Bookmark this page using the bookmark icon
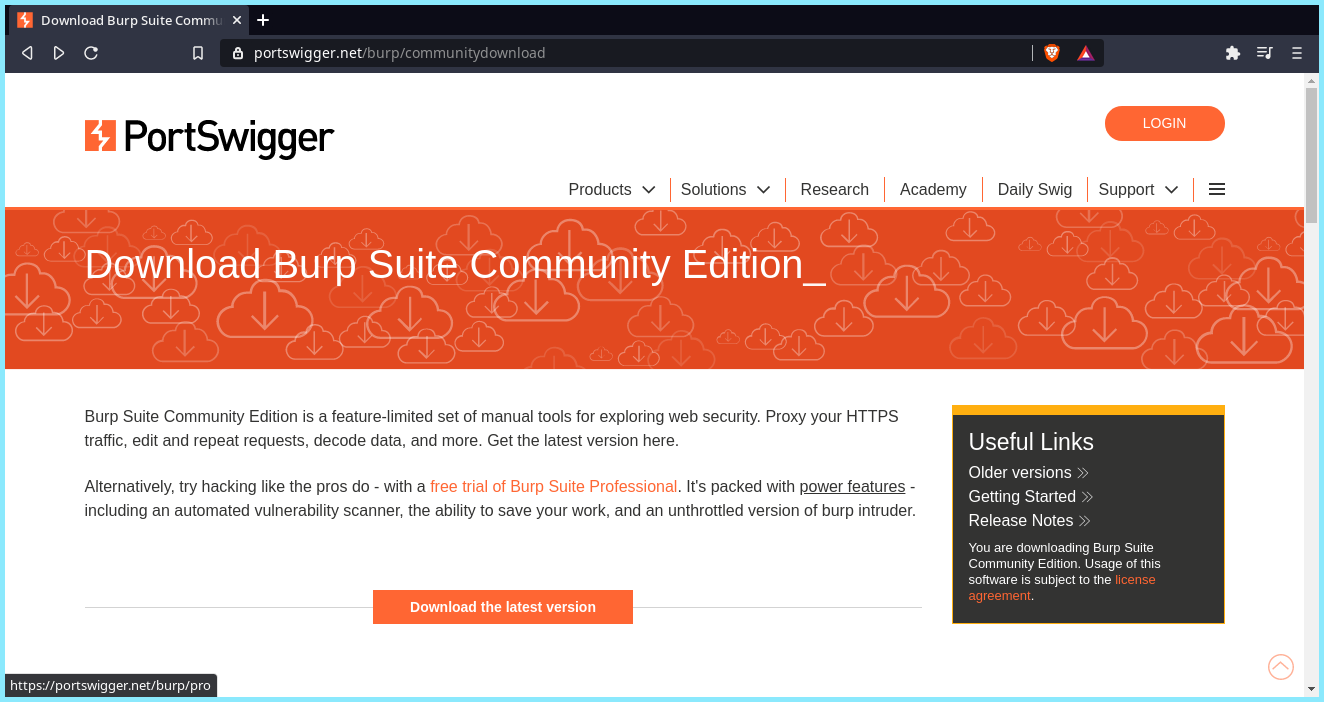 click(x=197, y=53)
